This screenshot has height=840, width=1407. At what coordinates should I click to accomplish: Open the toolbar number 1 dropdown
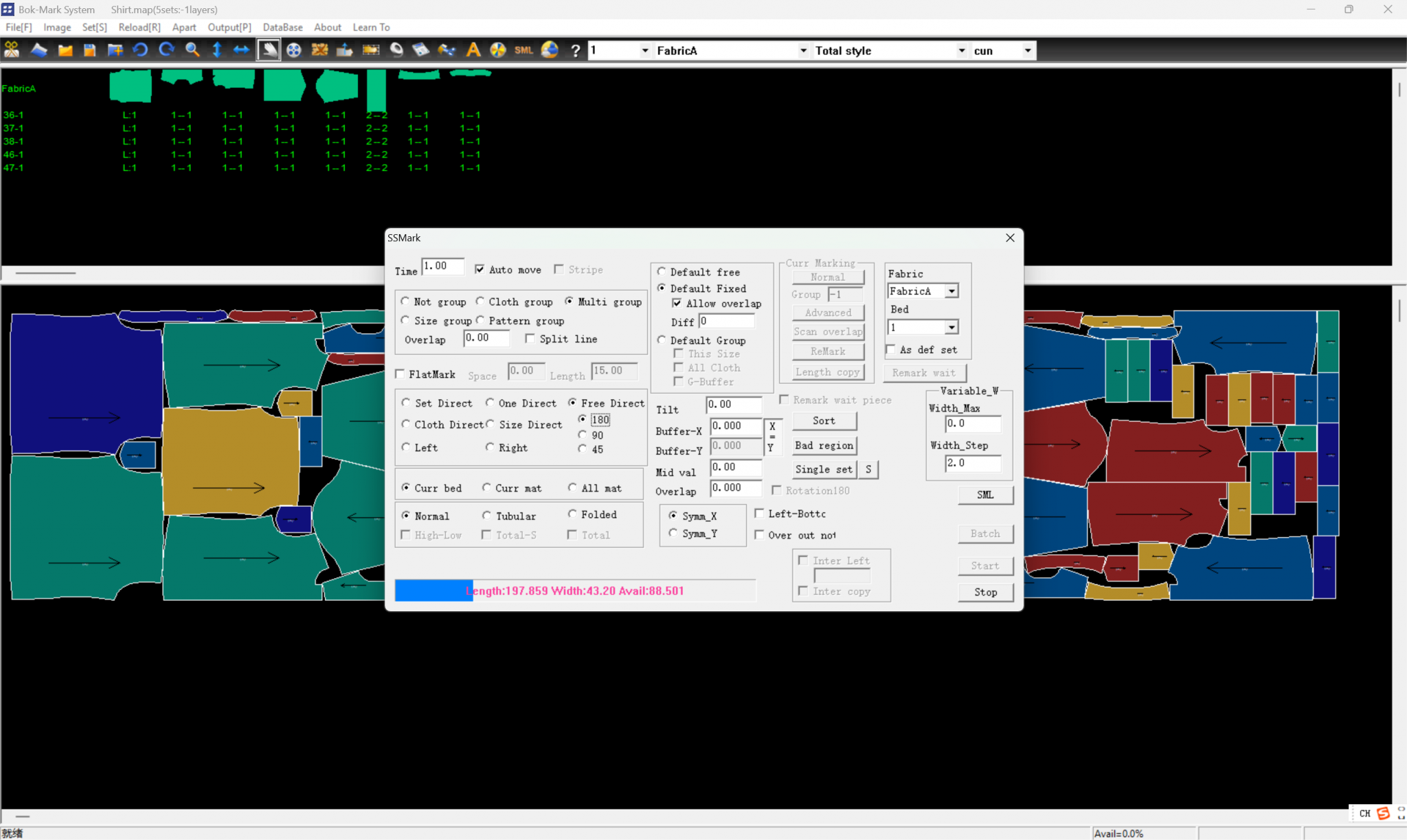(644, 51)
